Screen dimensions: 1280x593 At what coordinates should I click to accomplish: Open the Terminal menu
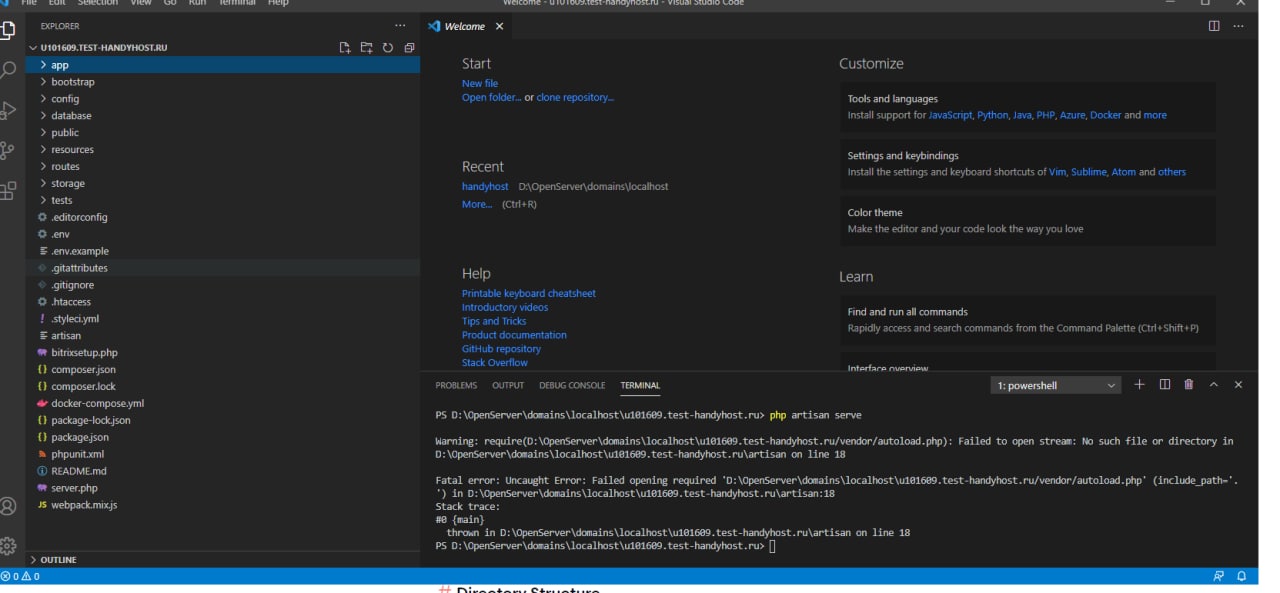click(237, 3)
